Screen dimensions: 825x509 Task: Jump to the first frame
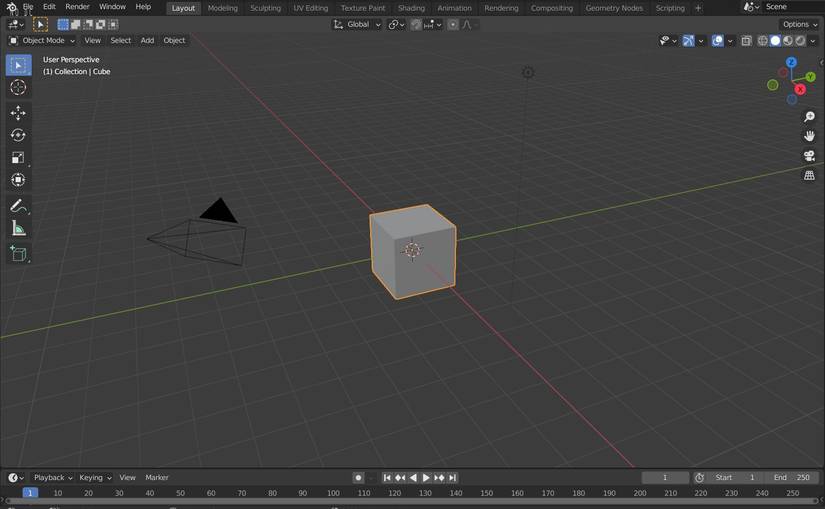pos(387,477)
